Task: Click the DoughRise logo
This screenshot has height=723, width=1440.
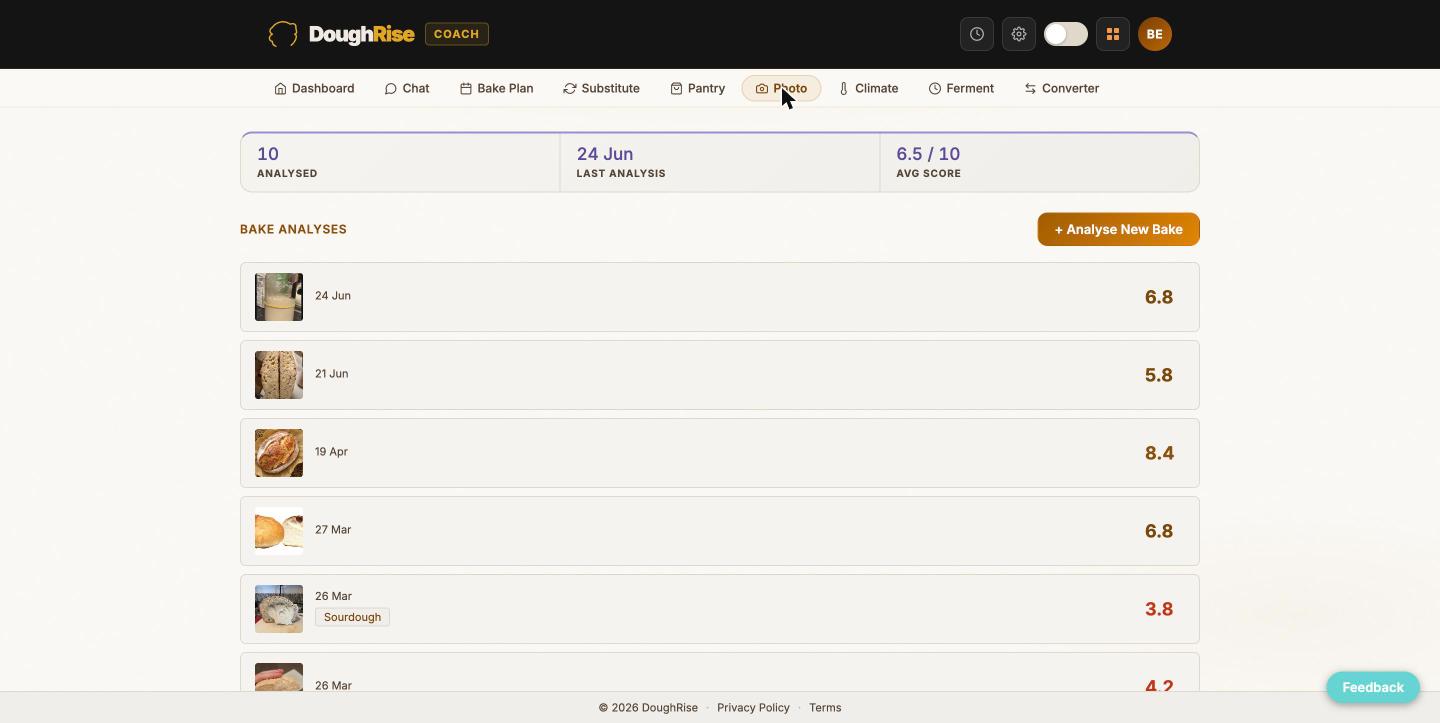Action: click(x=341, y=34)
